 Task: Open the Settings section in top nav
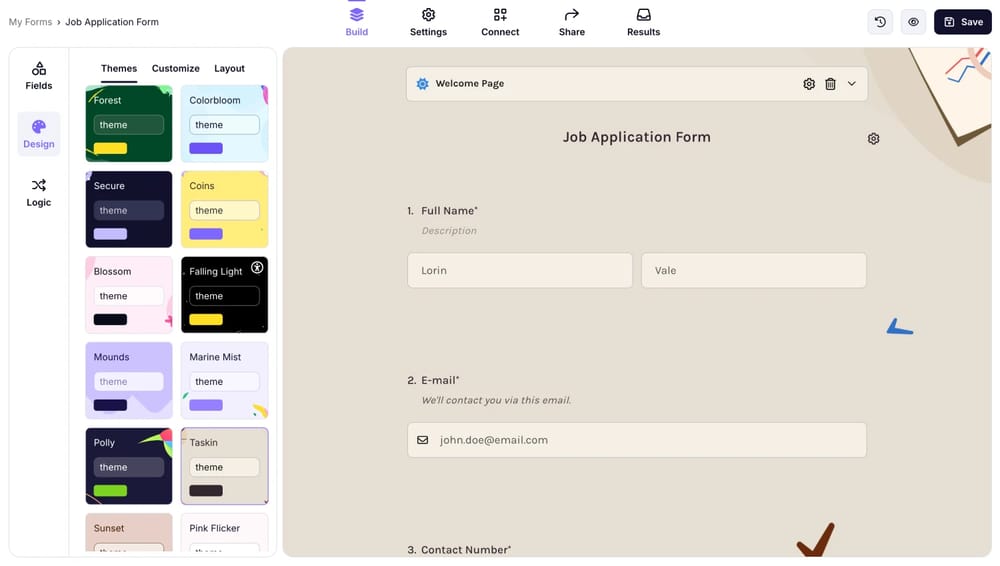coord(428,22)
